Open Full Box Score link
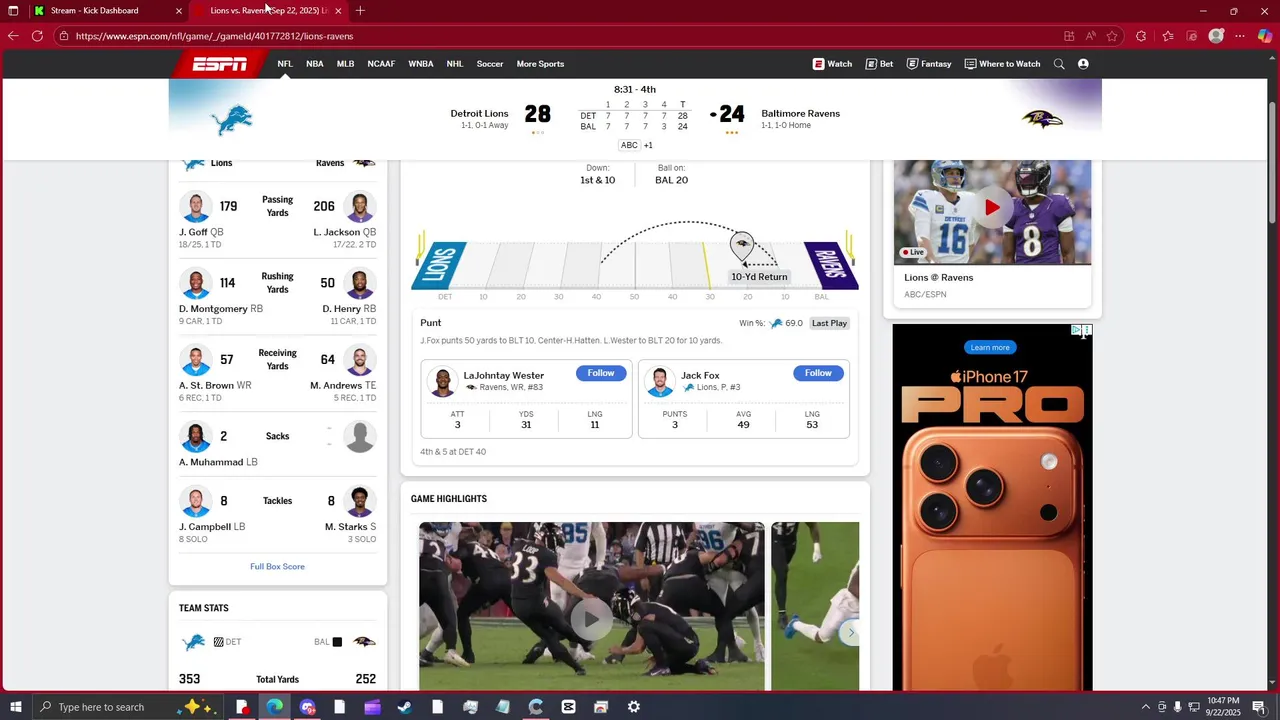The width and height of the screenshot is (1280, 720). (x=277, y=567)
